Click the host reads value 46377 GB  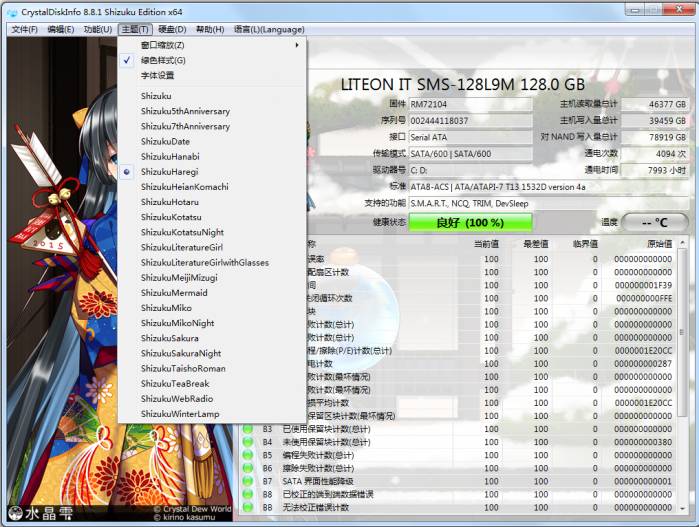coord(654,104)
